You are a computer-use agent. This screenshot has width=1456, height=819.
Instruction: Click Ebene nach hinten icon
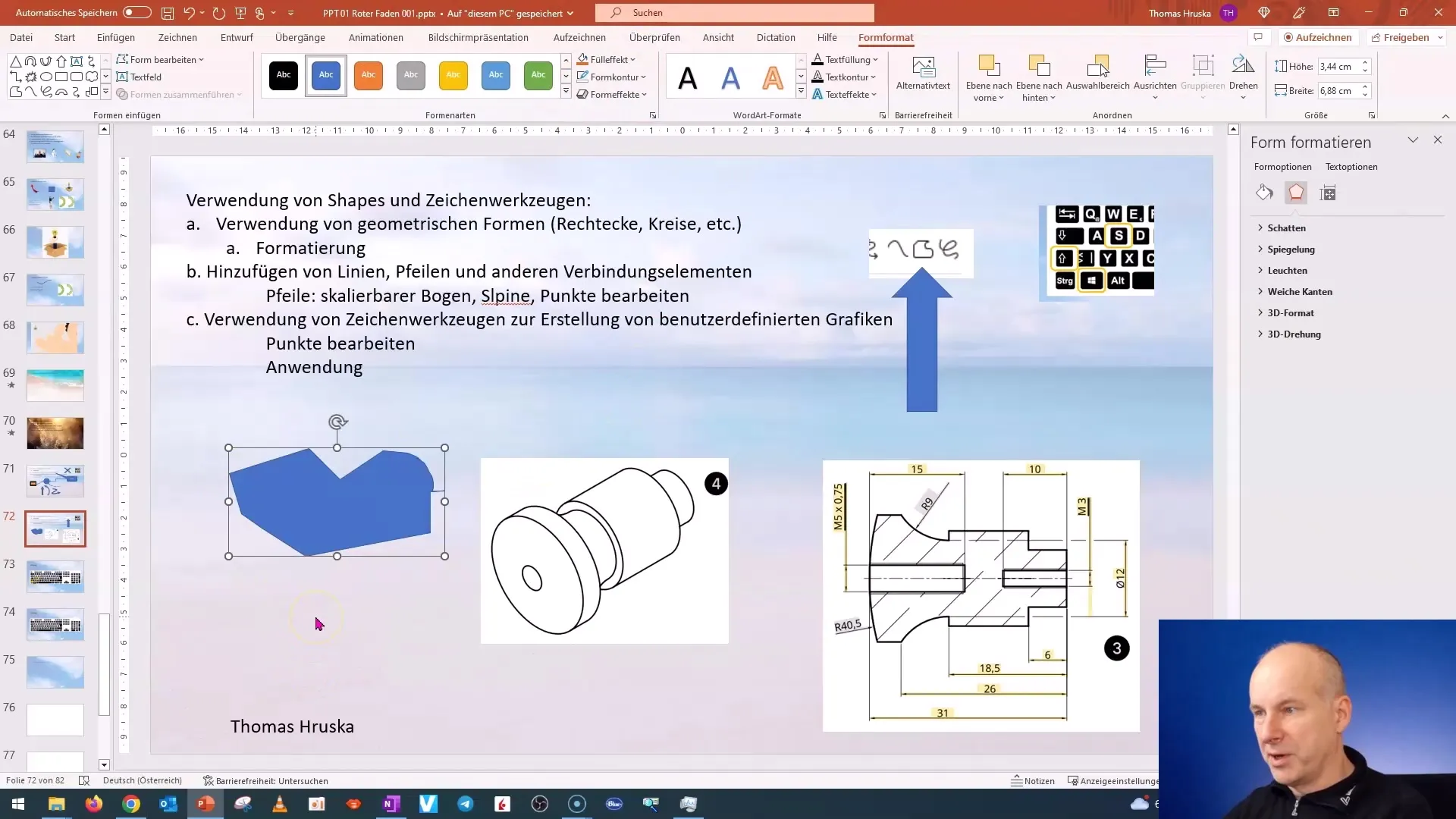[x=1039, y=65]
